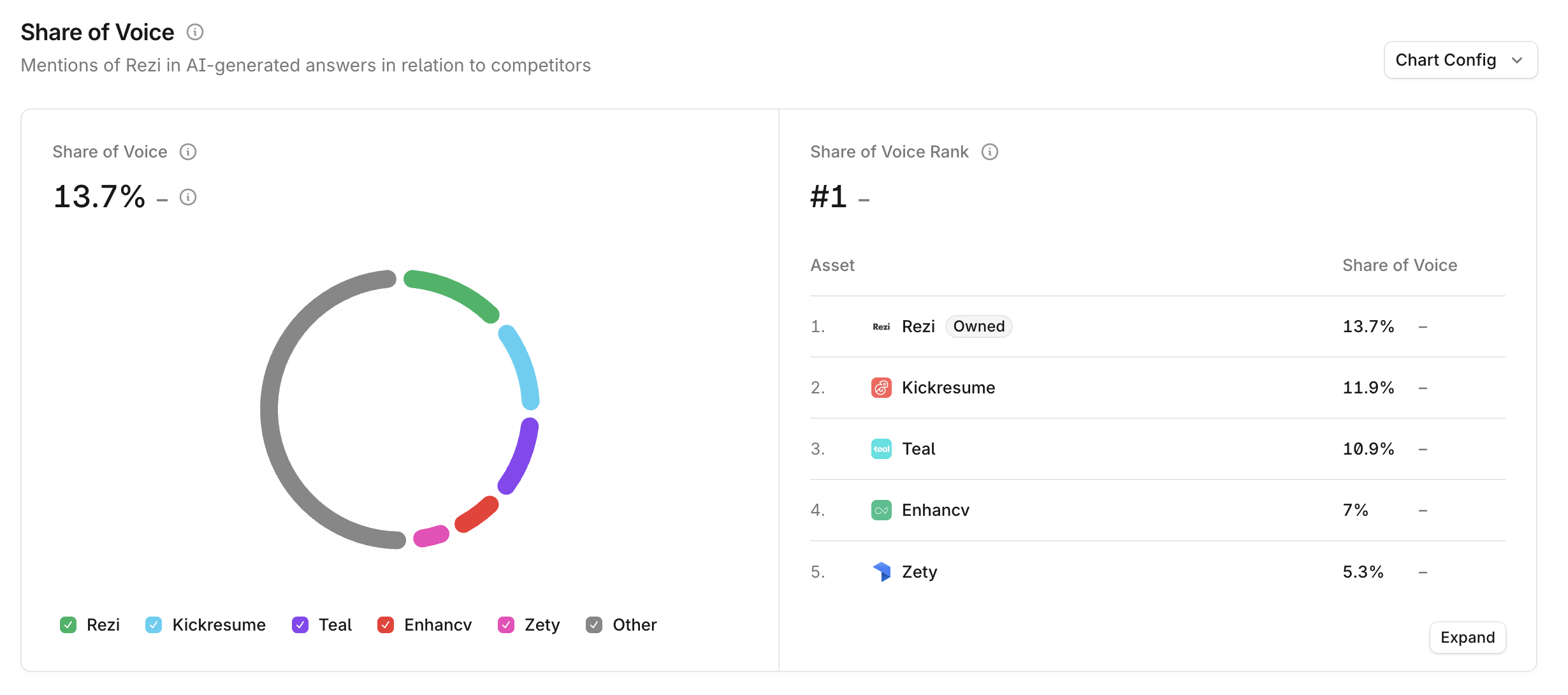Uncheck the Rezi legend checkbox
Screen dimensions: 1568x695
68,625
